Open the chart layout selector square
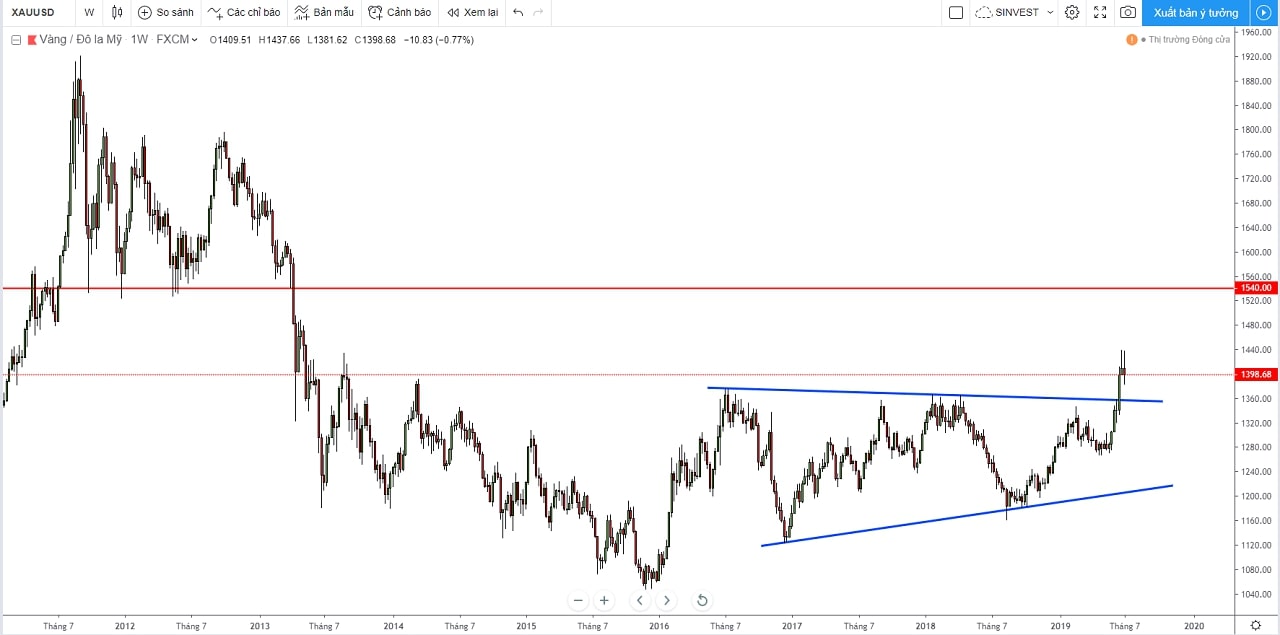 click(x=956, y=13)
